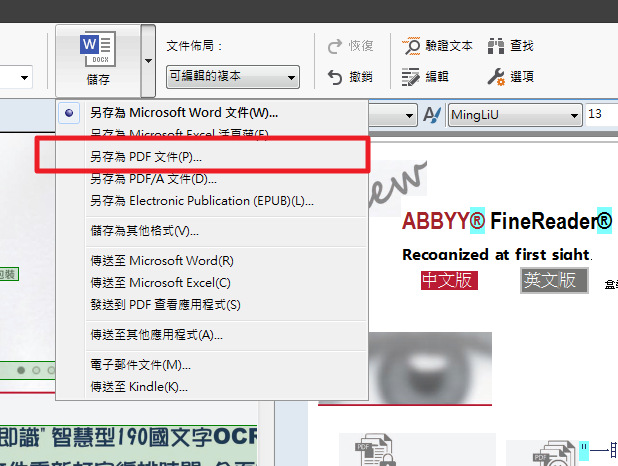Open the document layout dropdown (可編輯的複本)
The image size is (618, 466).
click(x=232, y=77)
